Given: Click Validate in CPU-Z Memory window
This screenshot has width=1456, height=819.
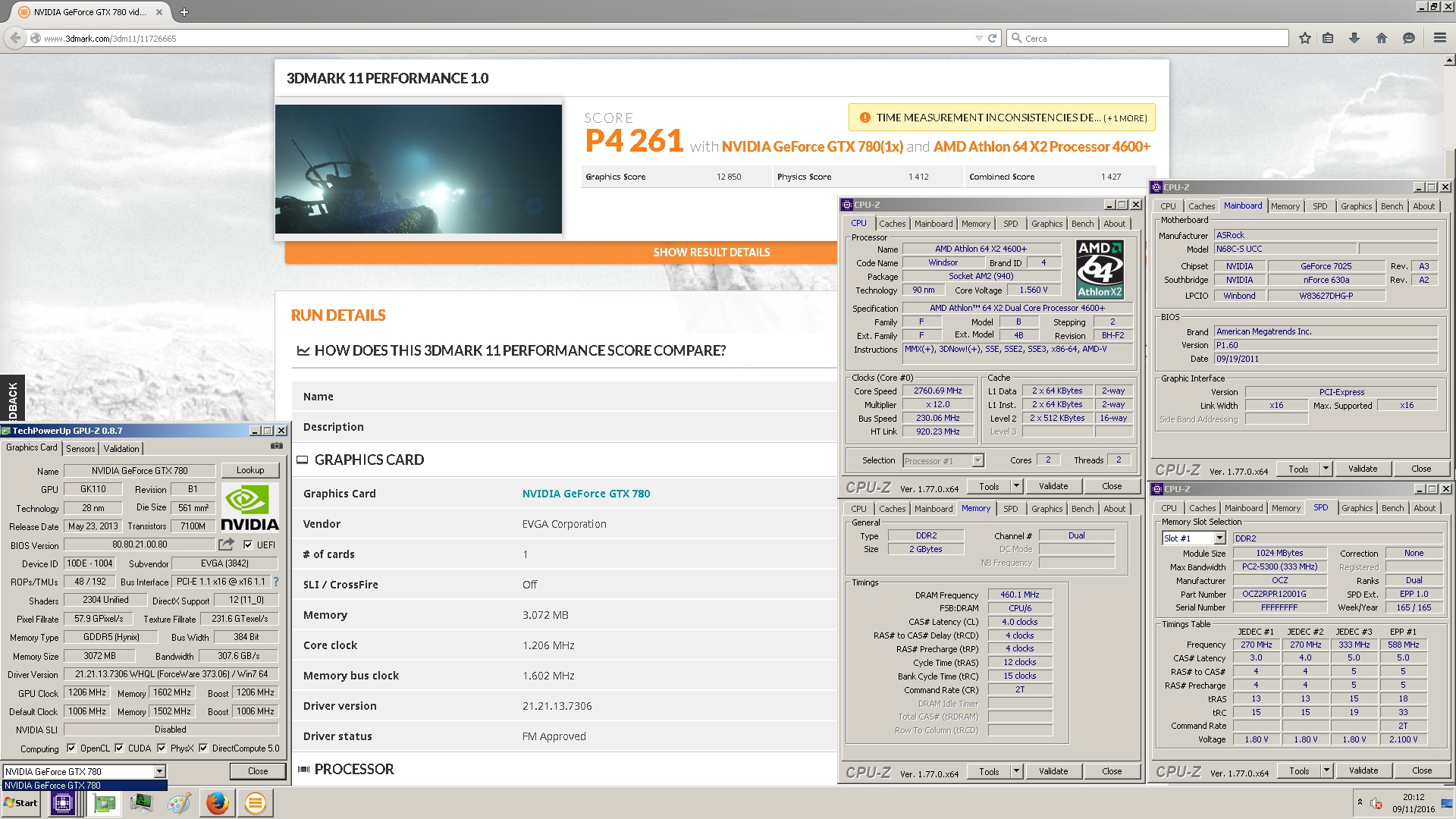Looking at the screenshot, I should 1053,771.
